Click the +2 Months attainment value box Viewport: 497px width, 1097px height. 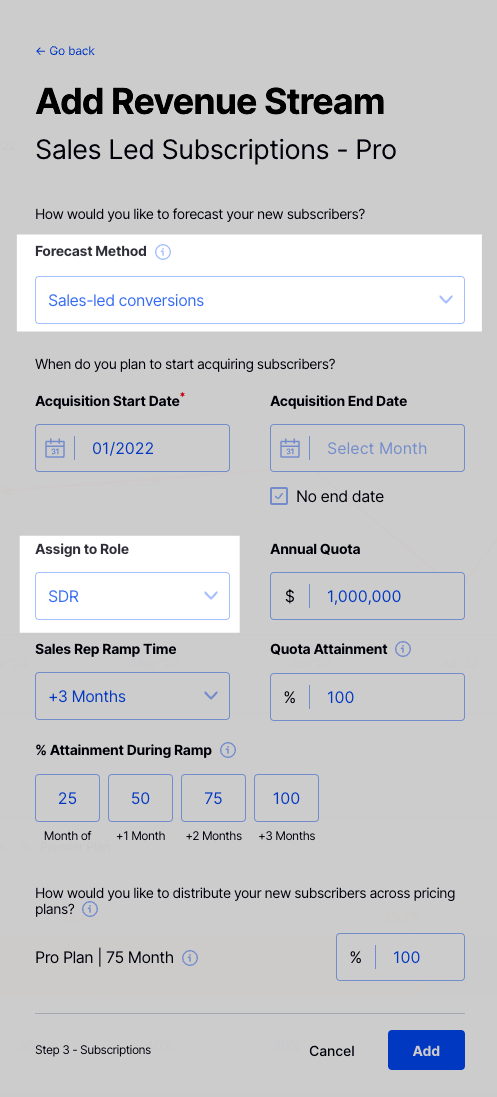pyautogui.click(x=214, y=798)
